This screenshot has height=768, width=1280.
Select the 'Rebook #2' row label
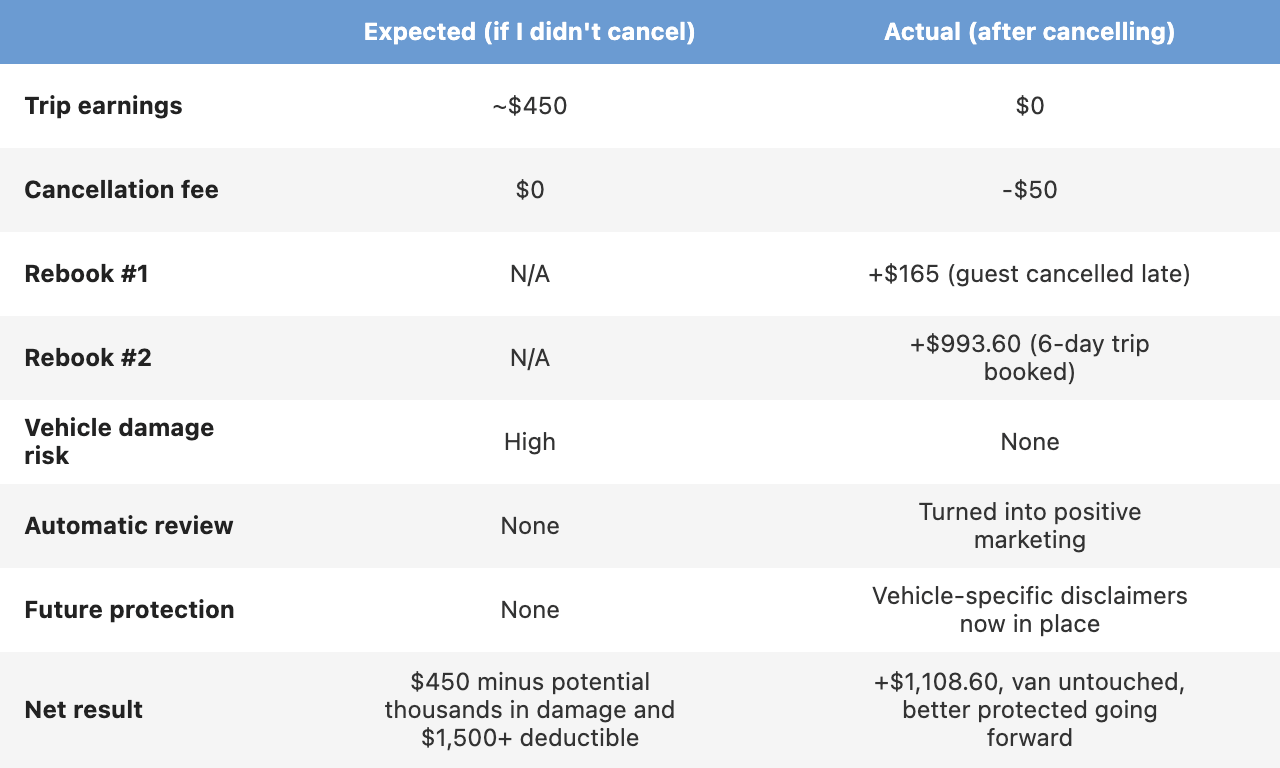[88, 358]
